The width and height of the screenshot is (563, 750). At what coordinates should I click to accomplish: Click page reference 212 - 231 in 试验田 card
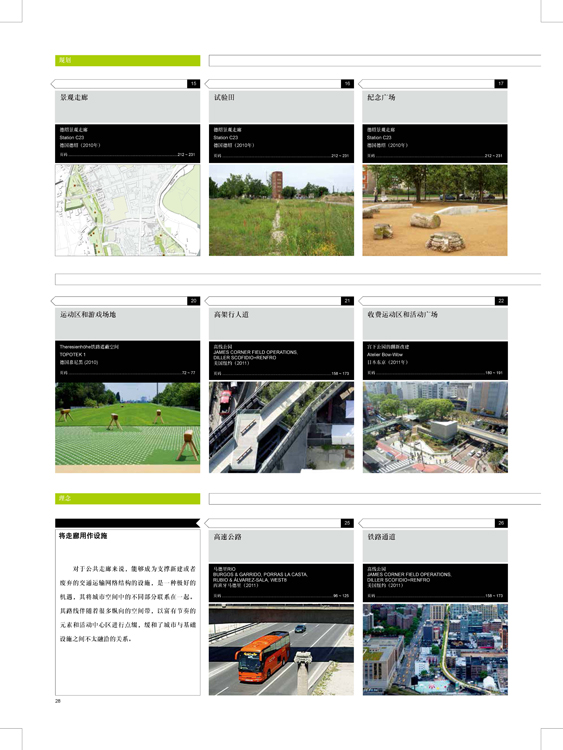(x=340, y=155)
